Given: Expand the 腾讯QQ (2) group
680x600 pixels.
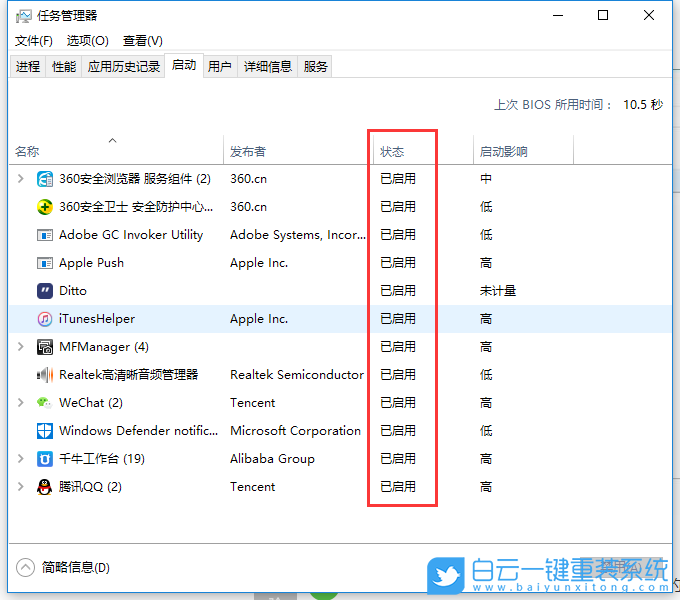Looking at the screenshot, I should (20, 487).
